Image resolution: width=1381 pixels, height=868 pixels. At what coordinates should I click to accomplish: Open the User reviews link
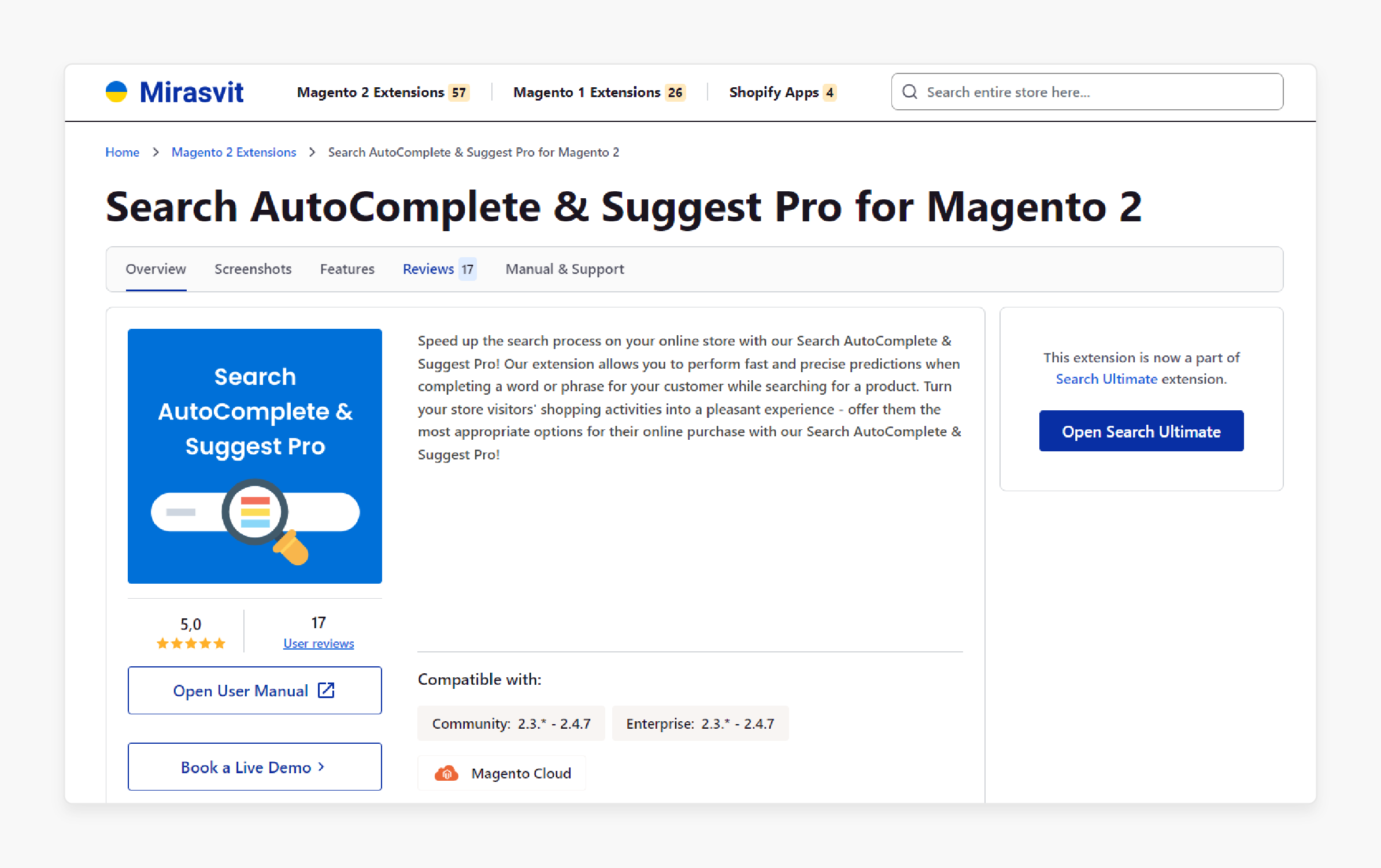pos(319,643)
